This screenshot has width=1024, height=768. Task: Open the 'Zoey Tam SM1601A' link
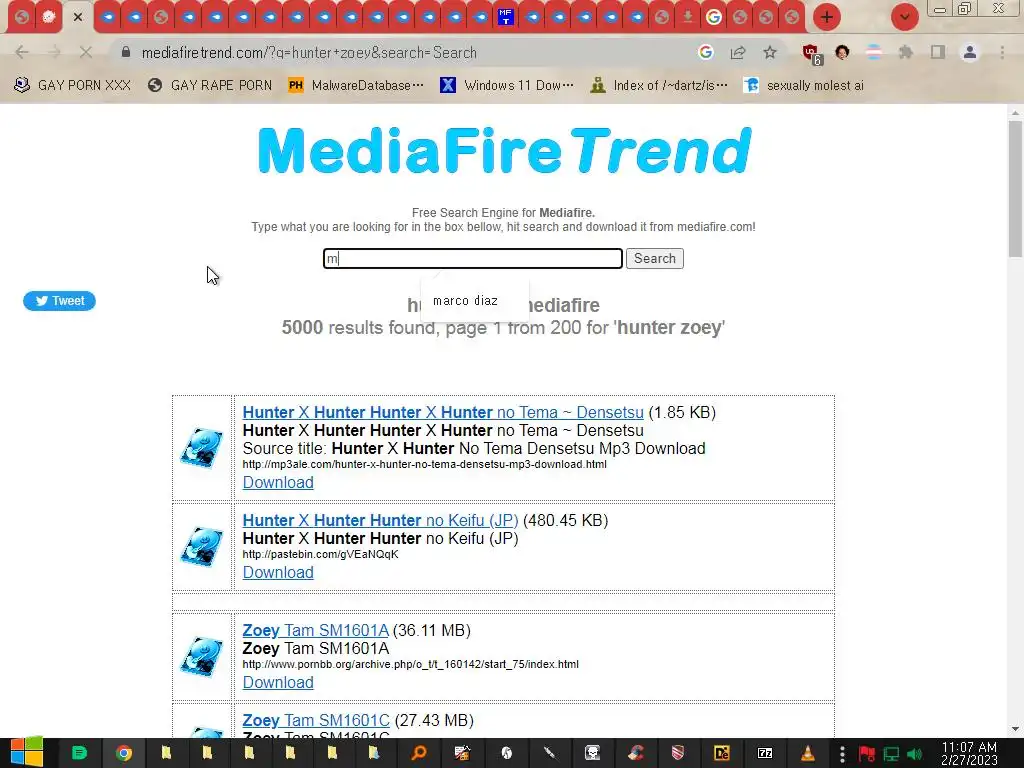click(x=315, y=631)
